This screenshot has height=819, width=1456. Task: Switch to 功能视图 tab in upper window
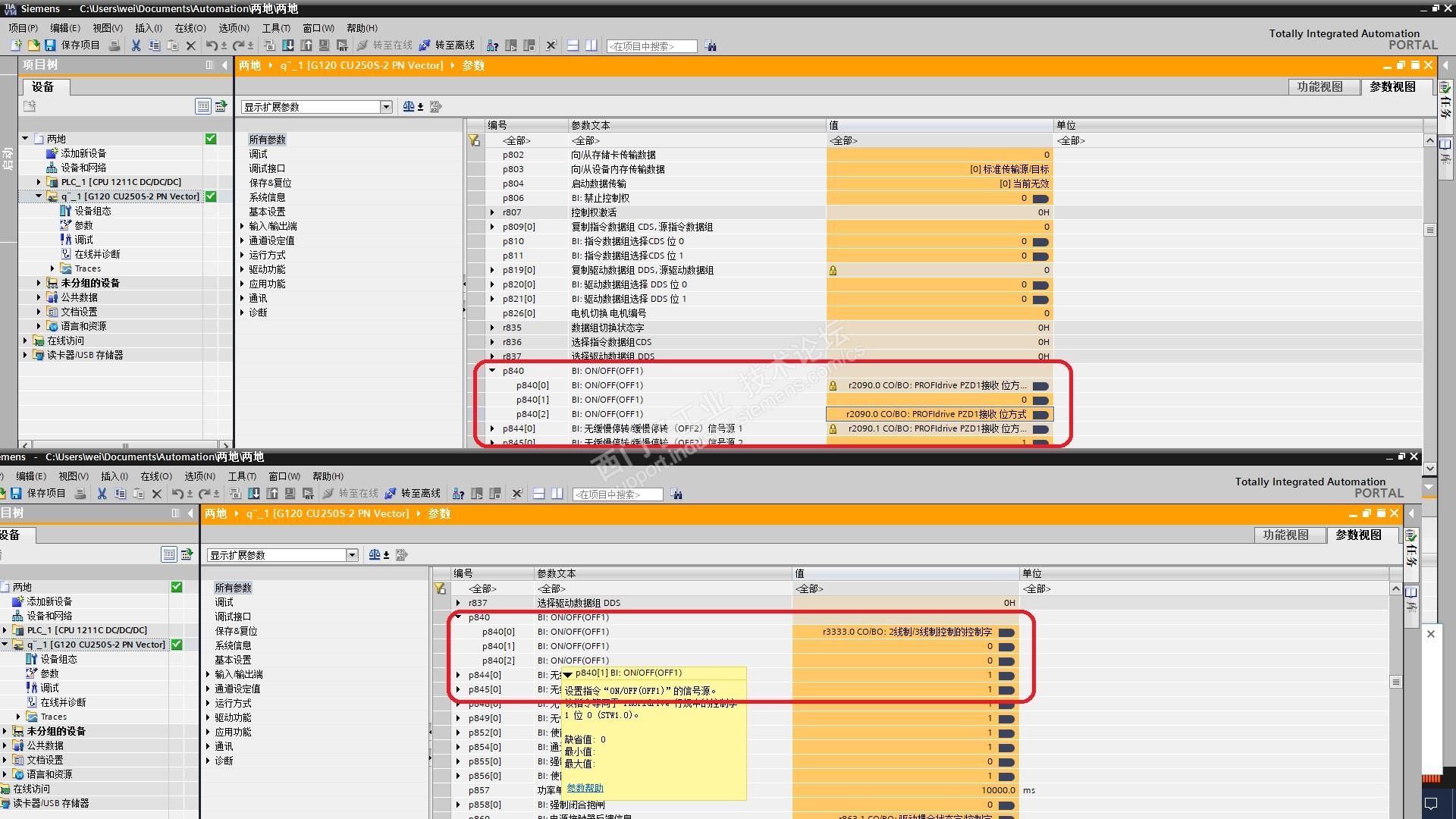coord(1319,86)
